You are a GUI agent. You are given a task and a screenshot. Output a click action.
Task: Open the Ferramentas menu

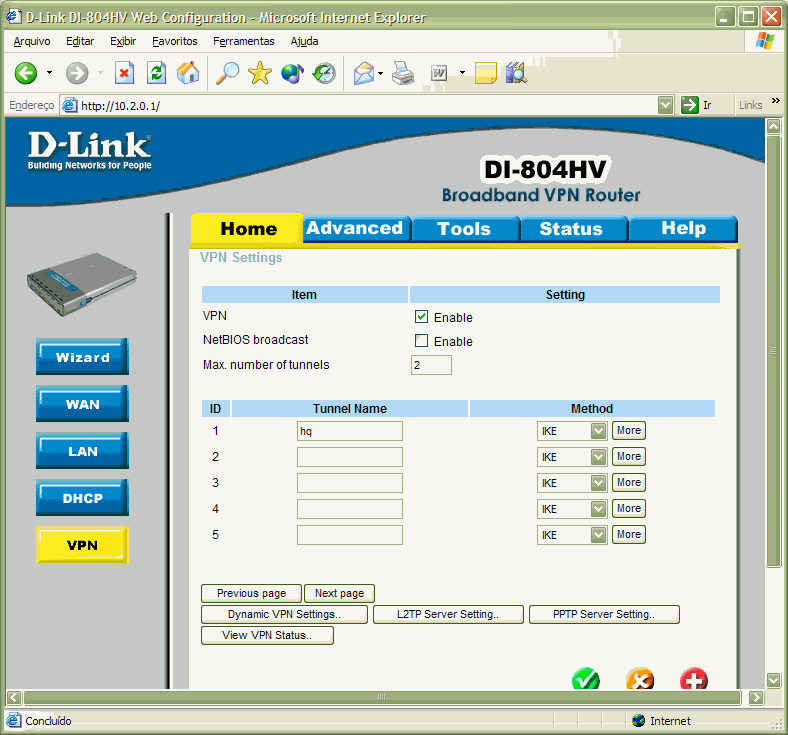(243, 41)
